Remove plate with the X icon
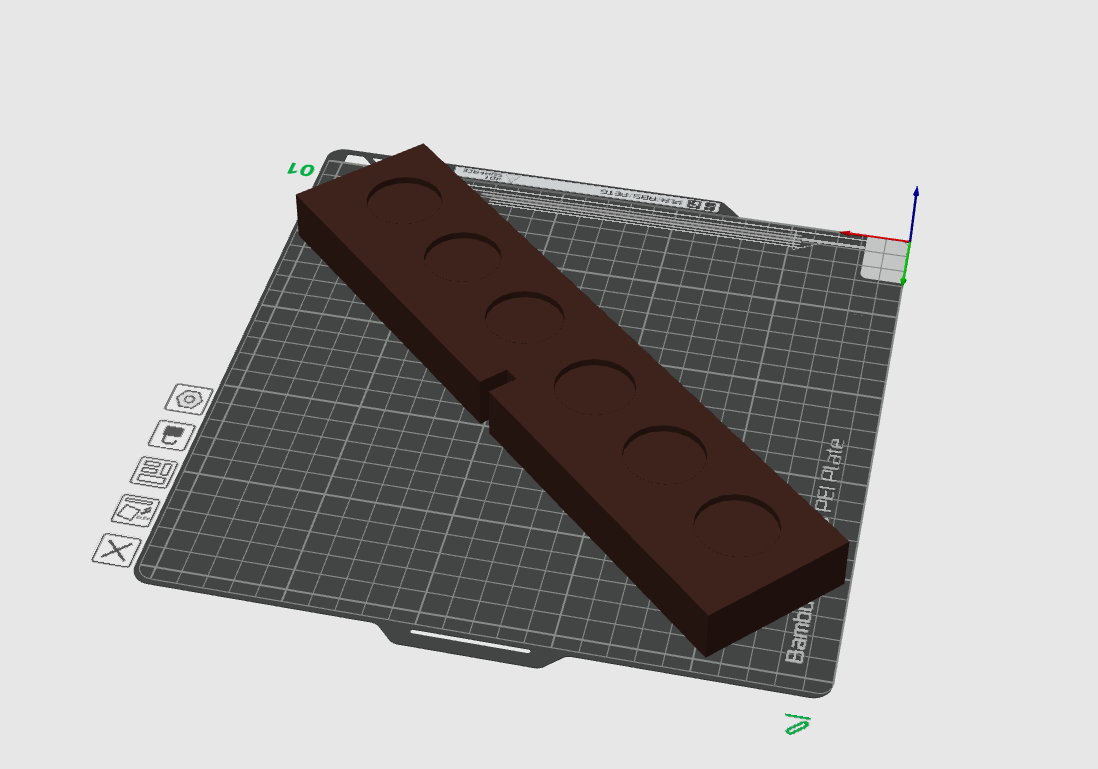Screen dimensions: 1098x769 click(x=116, y=550)
